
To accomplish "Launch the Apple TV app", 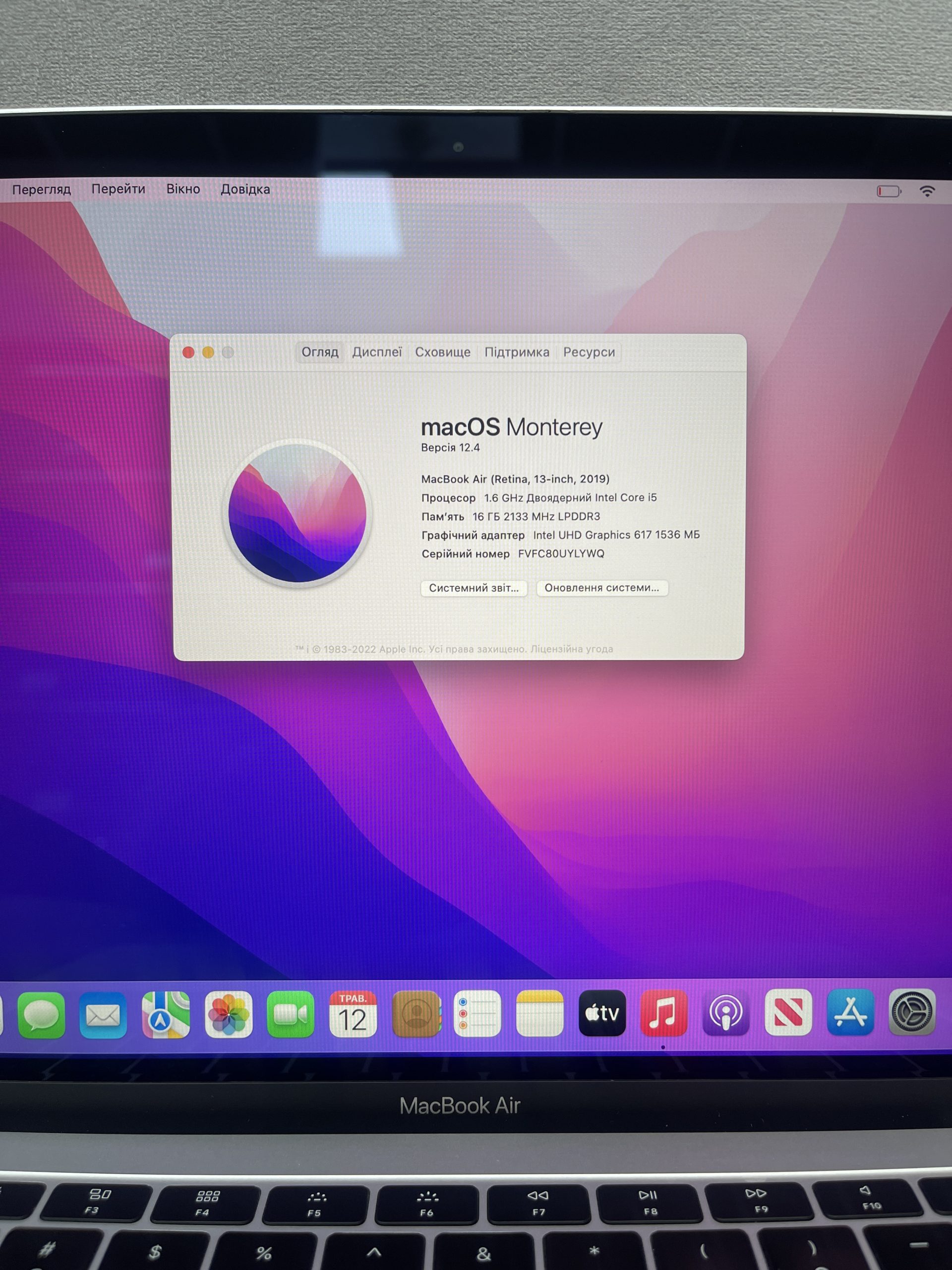I will pos(602,1013).
